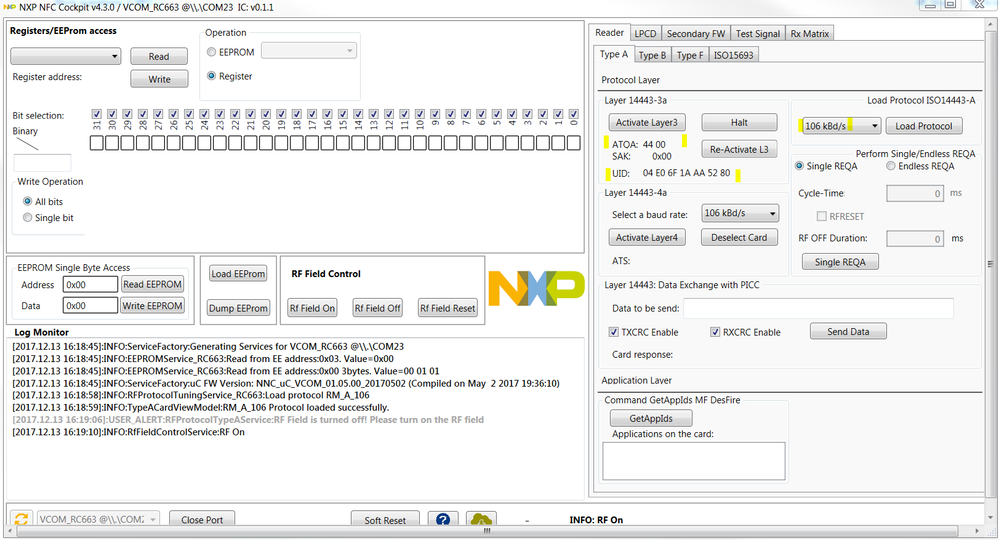Click the Soft Reset button
This screenshot has width=999, height=540.
click(385, 519)
